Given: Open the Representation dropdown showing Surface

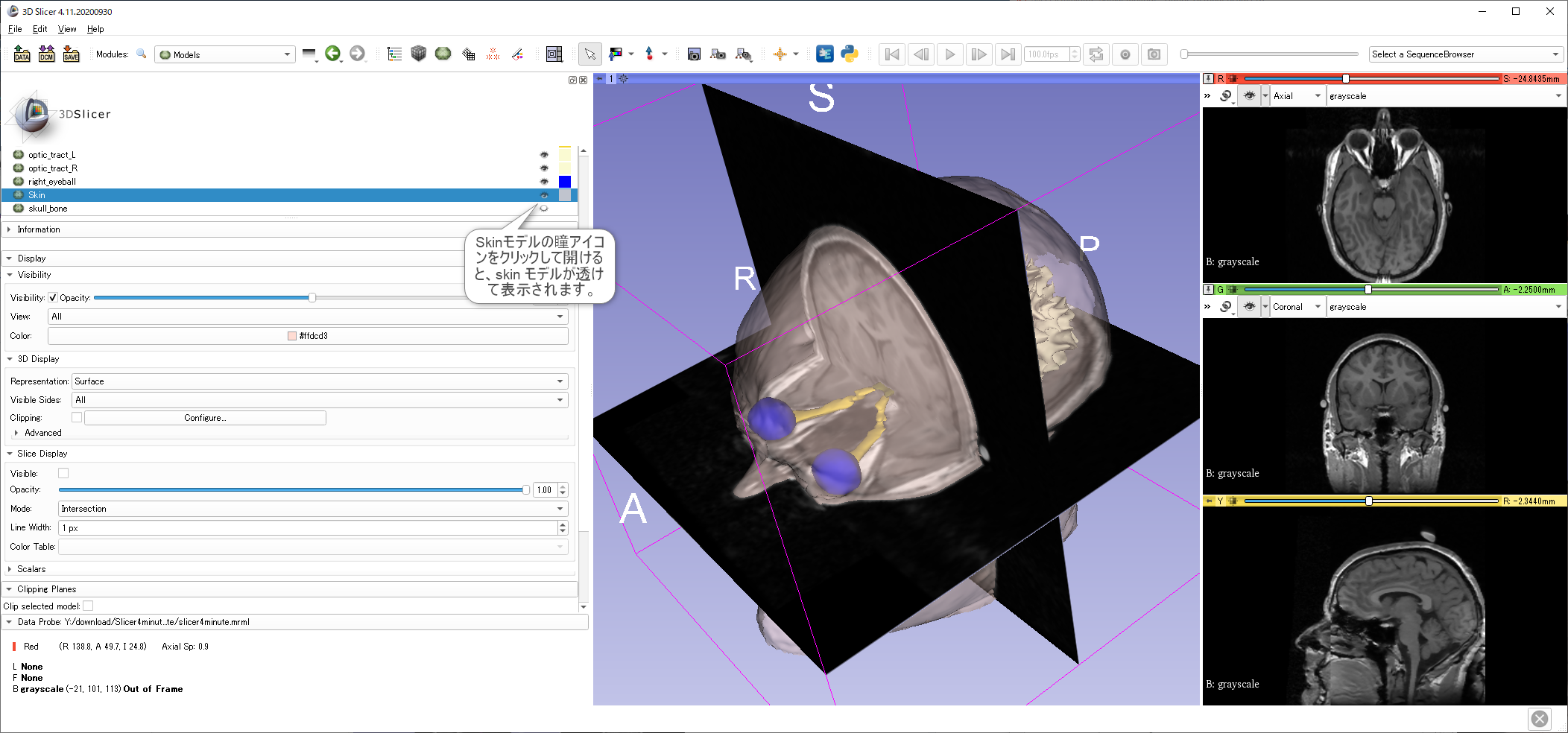Looking at the screenshot, I should pos(320,381).
